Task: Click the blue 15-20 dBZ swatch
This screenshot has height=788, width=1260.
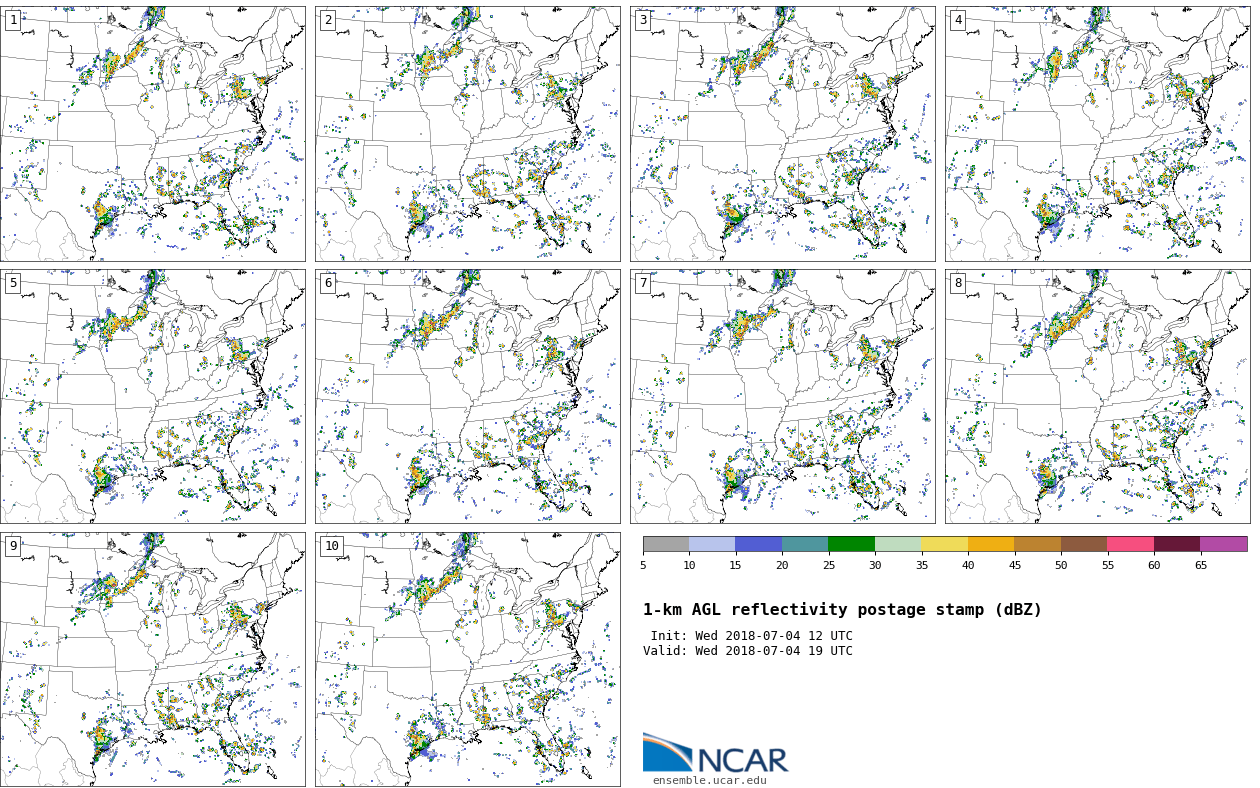Action: click(758, 544)
